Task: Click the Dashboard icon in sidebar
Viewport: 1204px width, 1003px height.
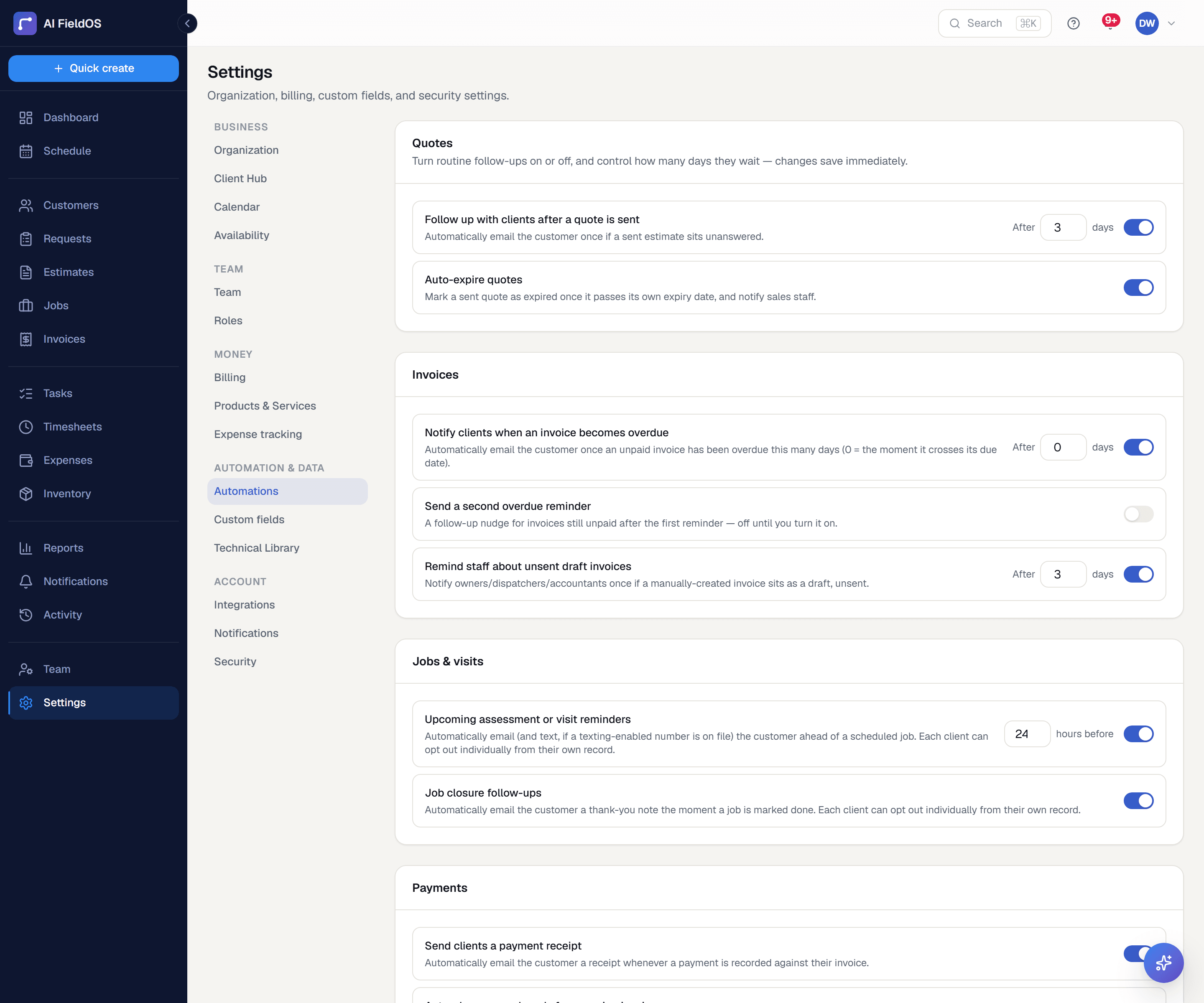Action: [26, 117]
